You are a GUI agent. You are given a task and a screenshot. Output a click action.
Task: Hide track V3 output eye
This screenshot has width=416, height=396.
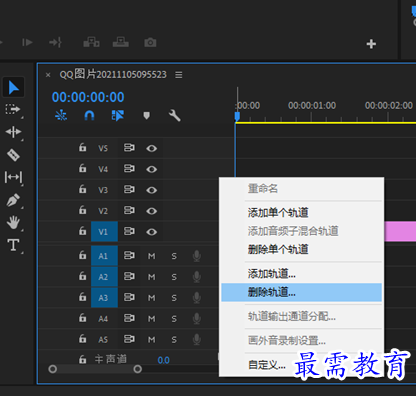(x=151, y=190)
